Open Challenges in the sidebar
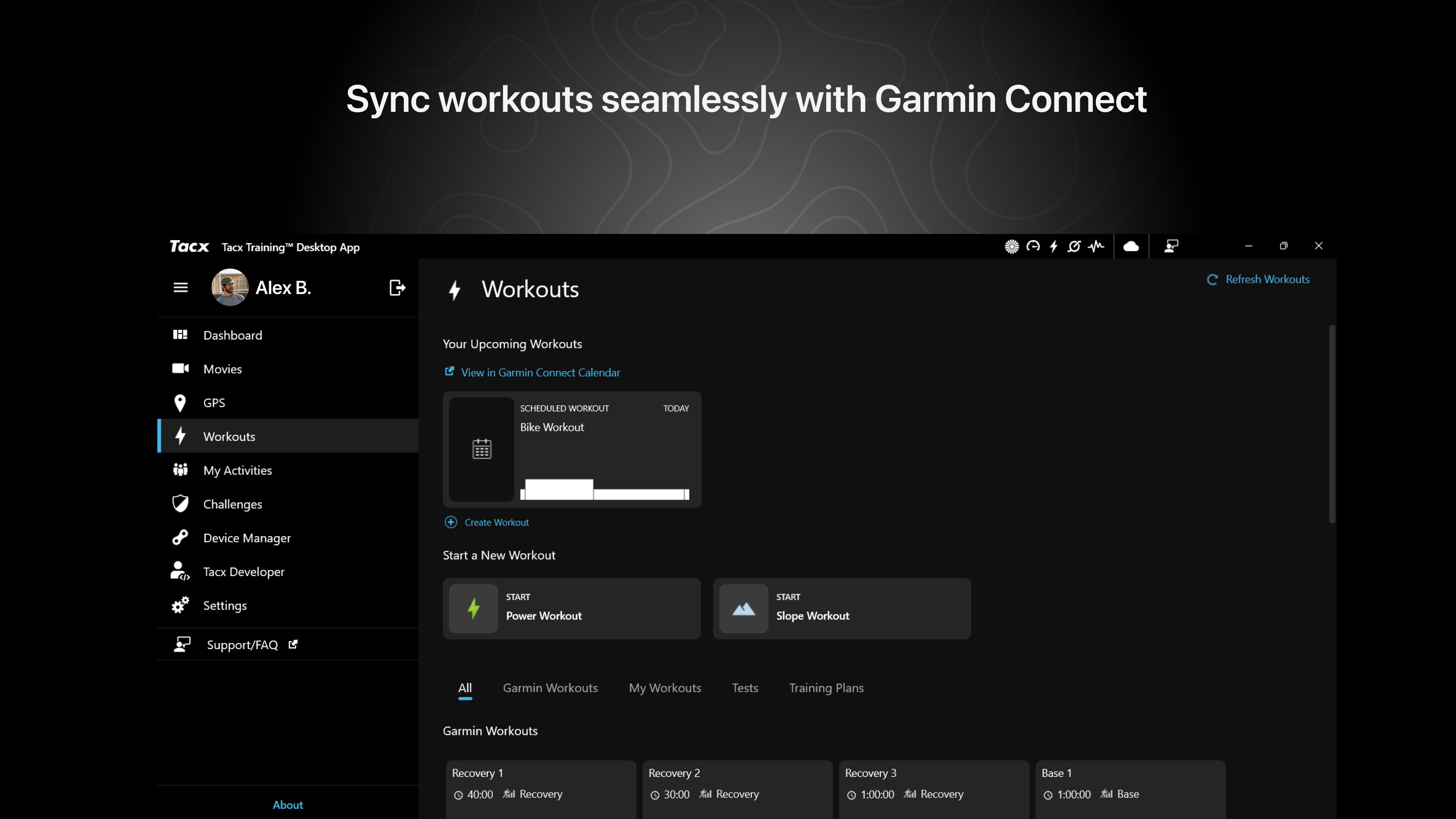Viewport: 1456px width, 819px height. [288, 504]
